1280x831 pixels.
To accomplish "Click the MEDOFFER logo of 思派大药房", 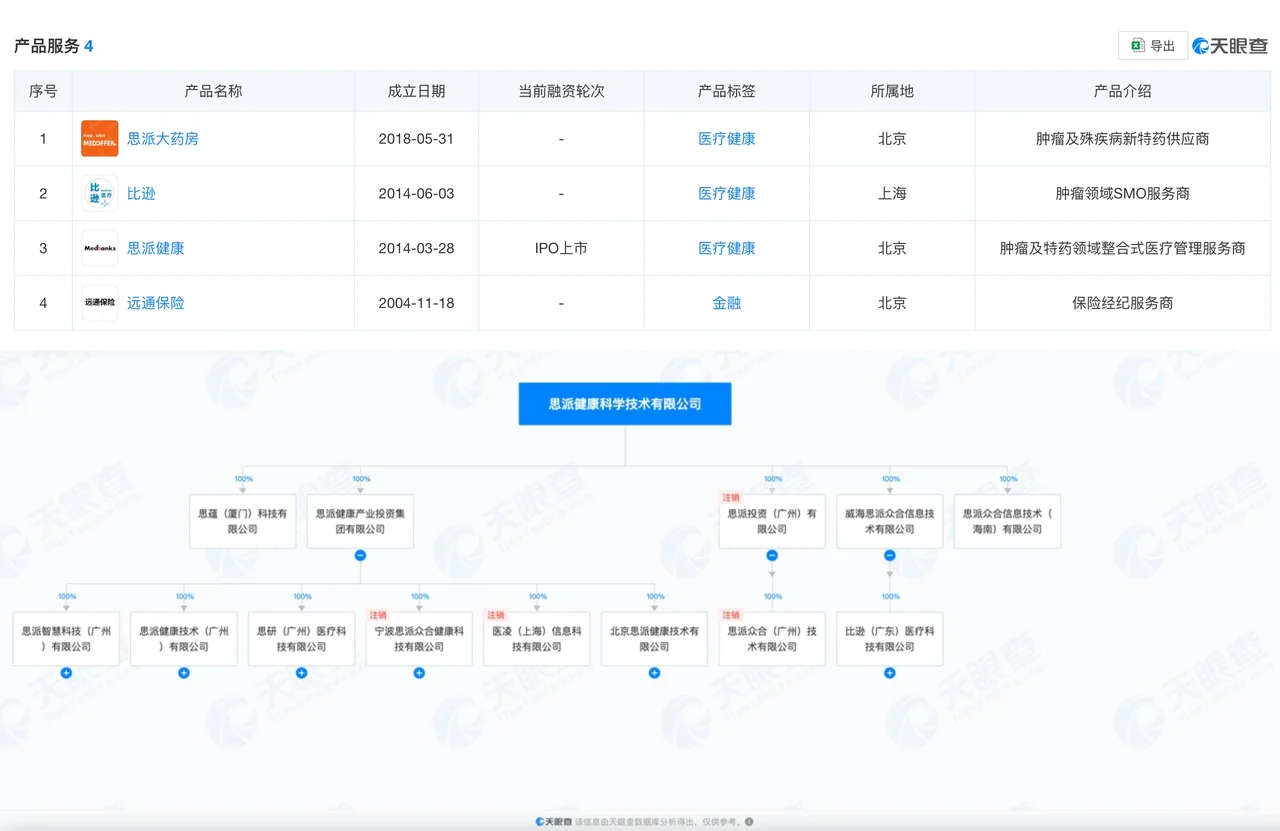I will click(x=99, y=139).
